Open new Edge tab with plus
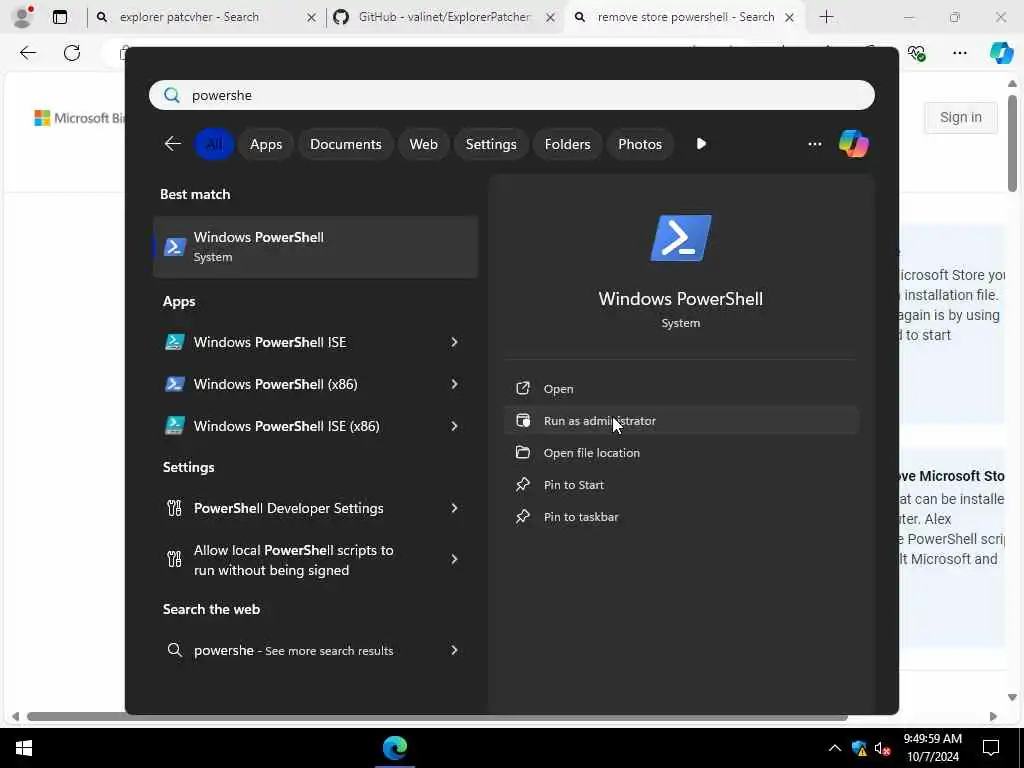 [x=826, y=17]
